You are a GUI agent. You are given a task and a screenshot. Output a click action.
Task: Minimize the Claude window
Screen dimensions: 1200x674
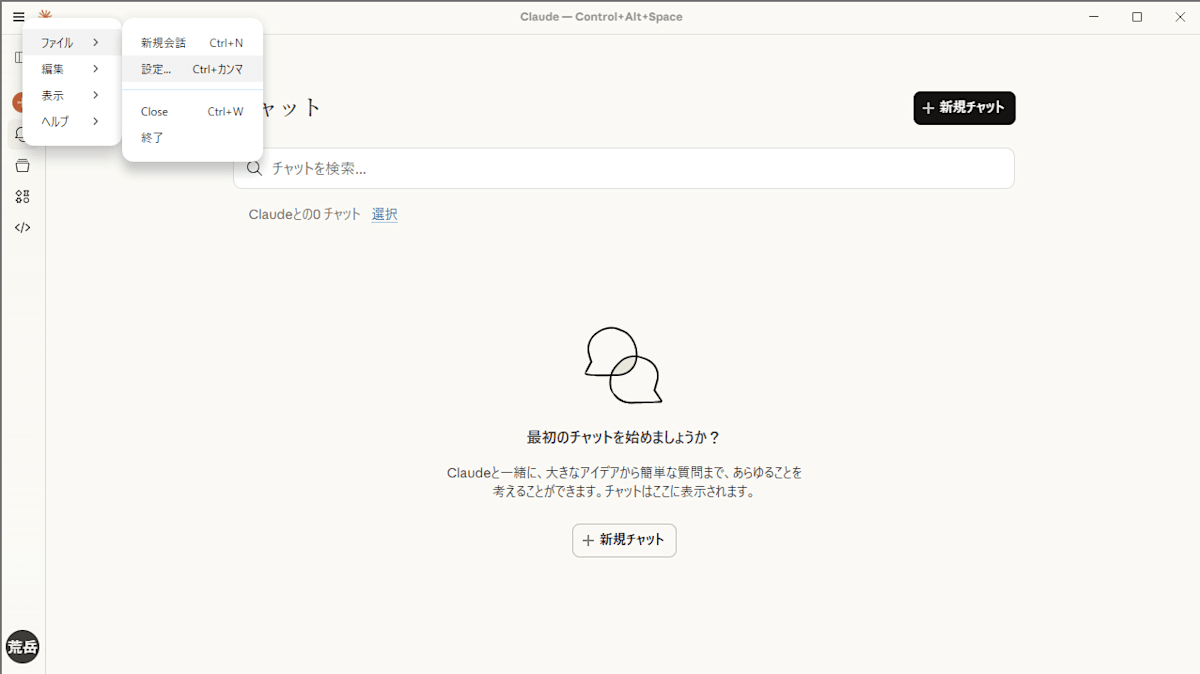click(1092, 17)
